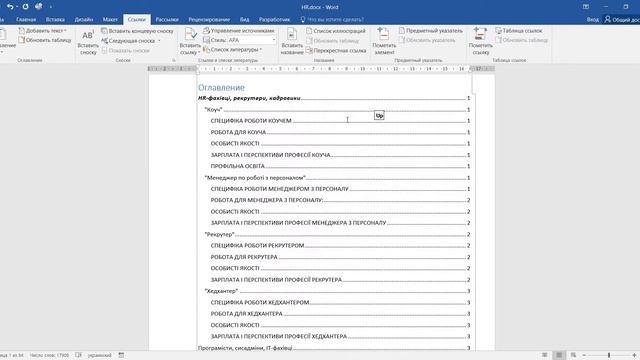Open the Главная ribbon tab
This screenshot has height=360, width=640.
point(26,19)
